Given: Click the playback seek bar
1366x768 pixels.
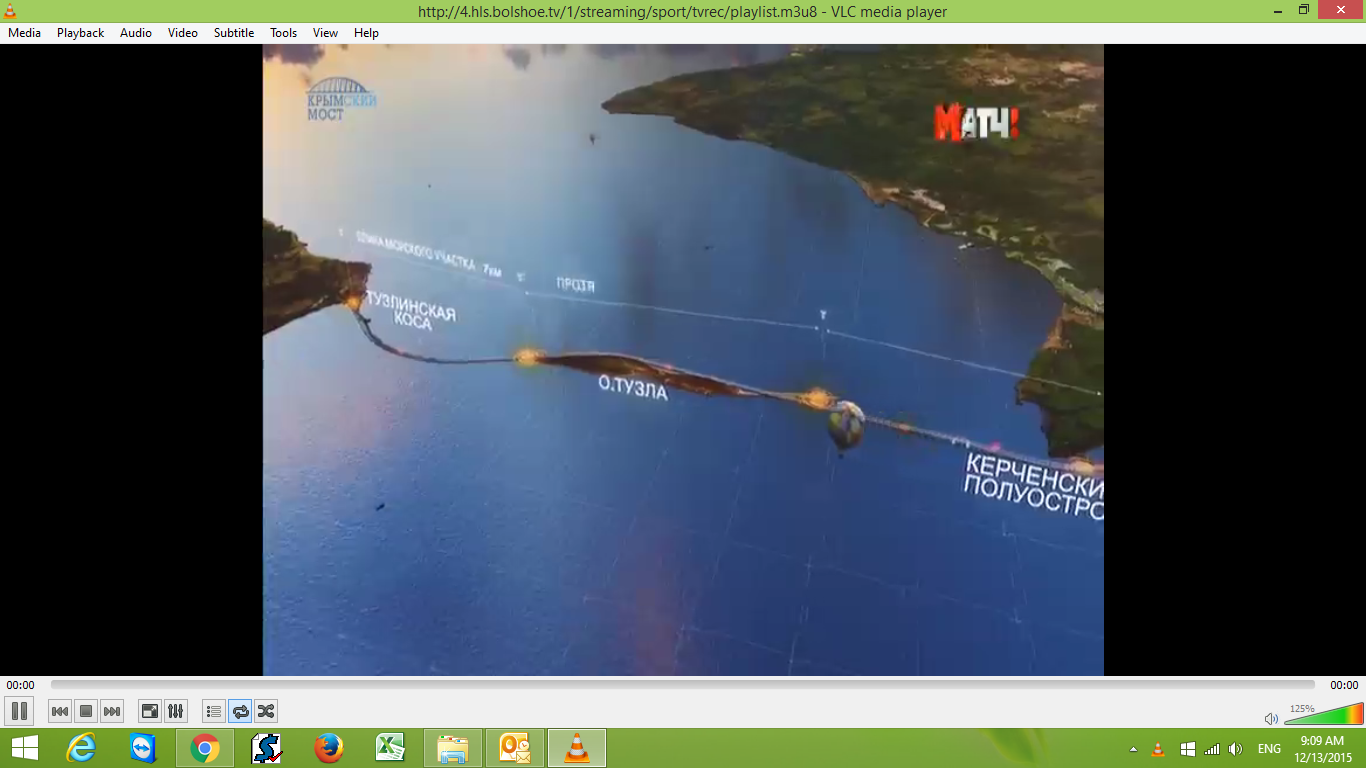Looking at the screenshot, I should pos(682,685).
